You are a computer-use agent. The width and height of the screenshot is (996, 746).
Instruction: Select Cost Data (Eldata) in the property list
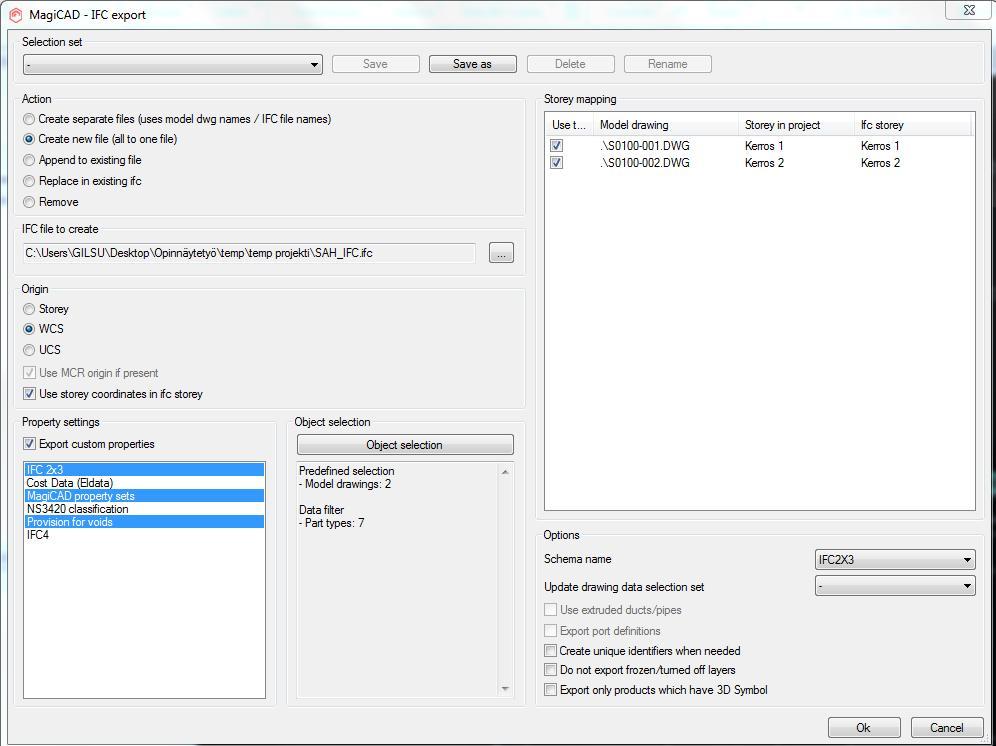(x=144, y=483)
